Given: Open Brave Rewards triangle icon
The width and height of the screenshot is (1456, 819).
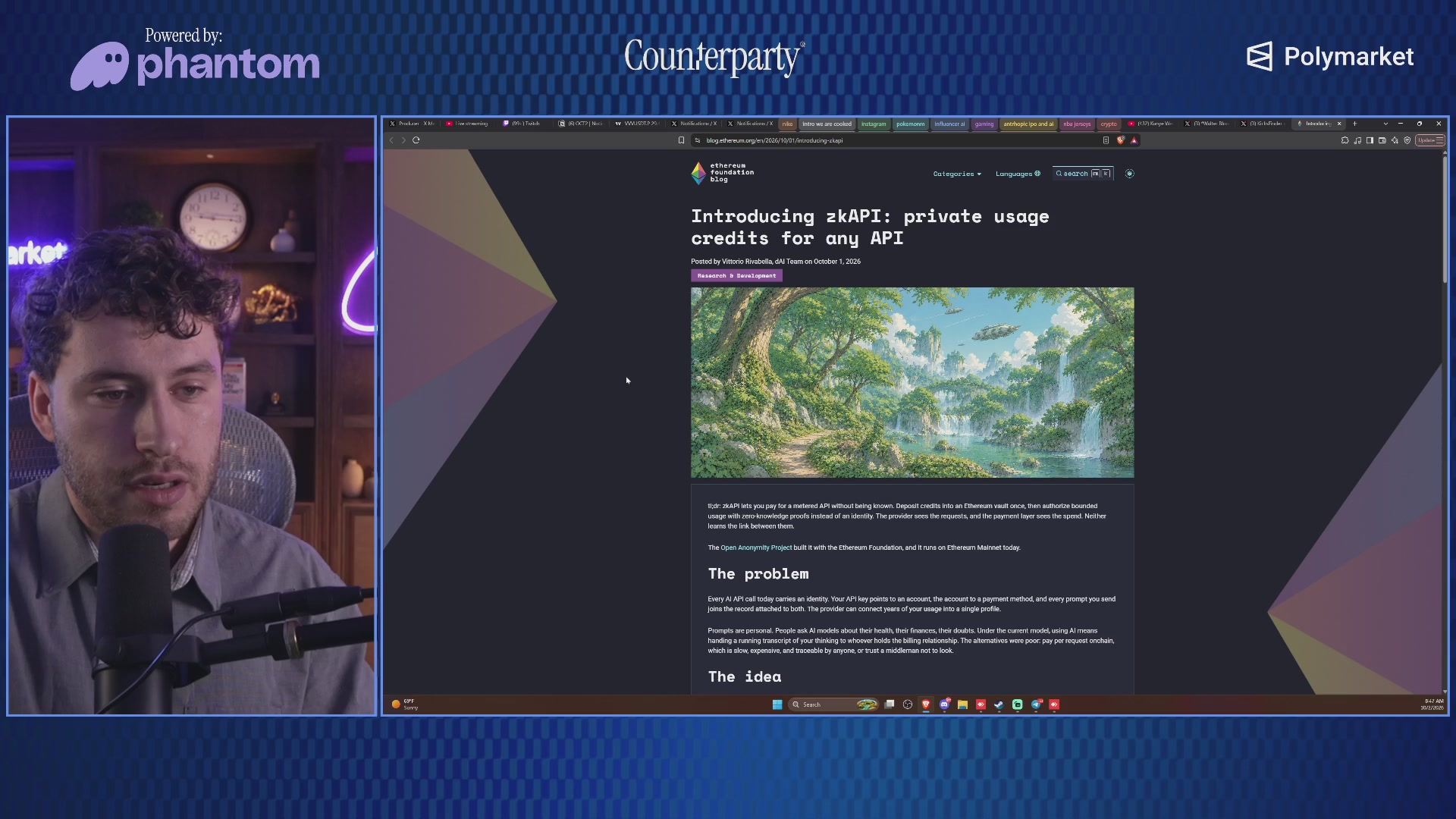Looking at the screenshot, I should point(1134,140).
